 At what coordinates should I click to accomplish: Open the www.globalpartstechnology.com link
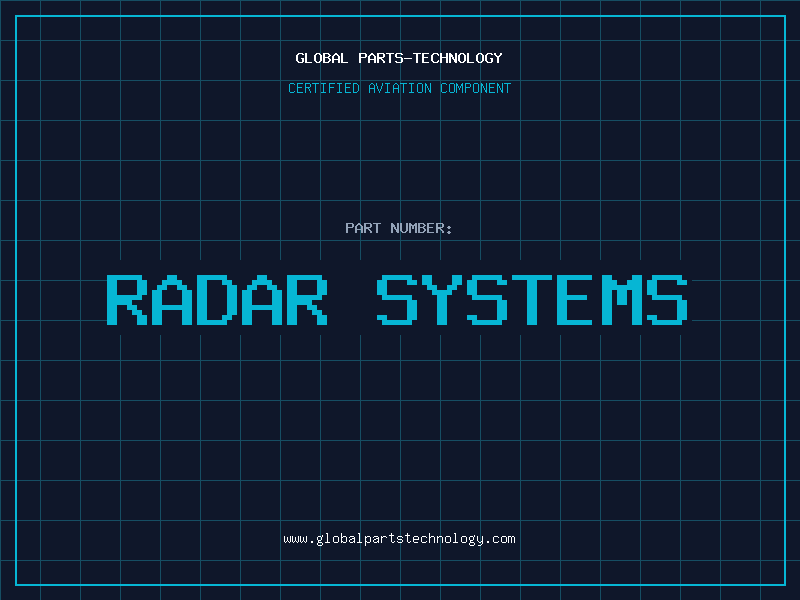[399, 539]
